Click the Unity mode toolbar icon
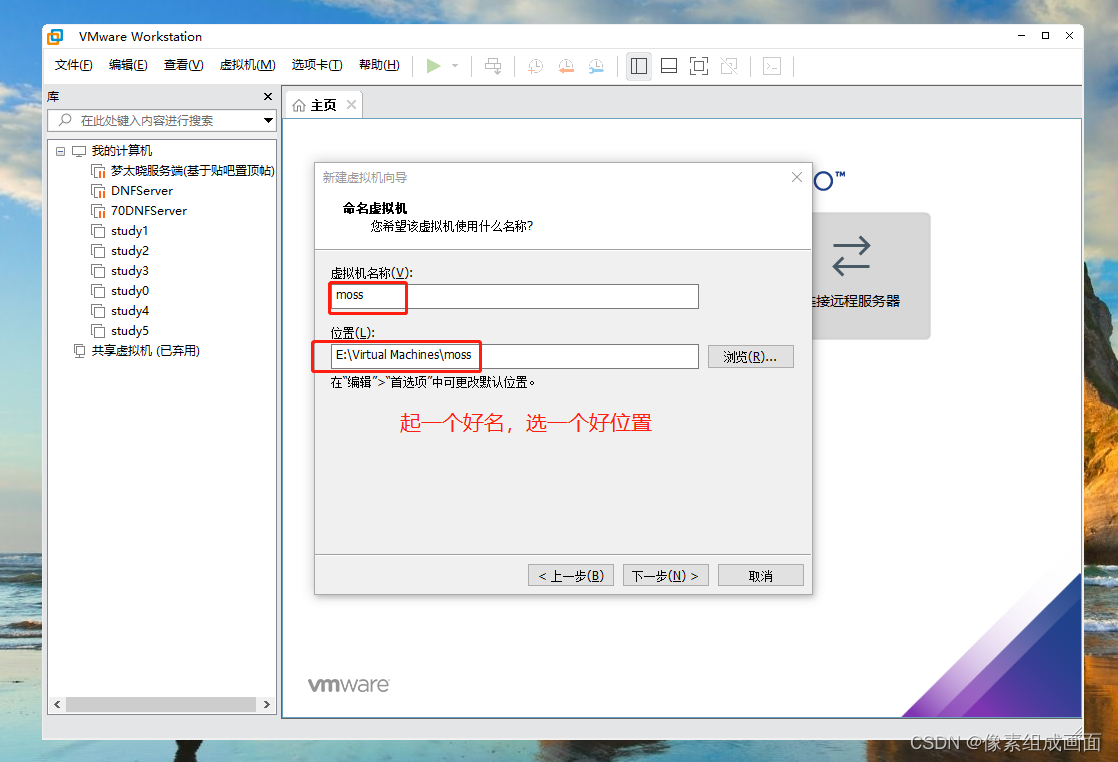This screenshot has width=1118, height=762. 729,66
